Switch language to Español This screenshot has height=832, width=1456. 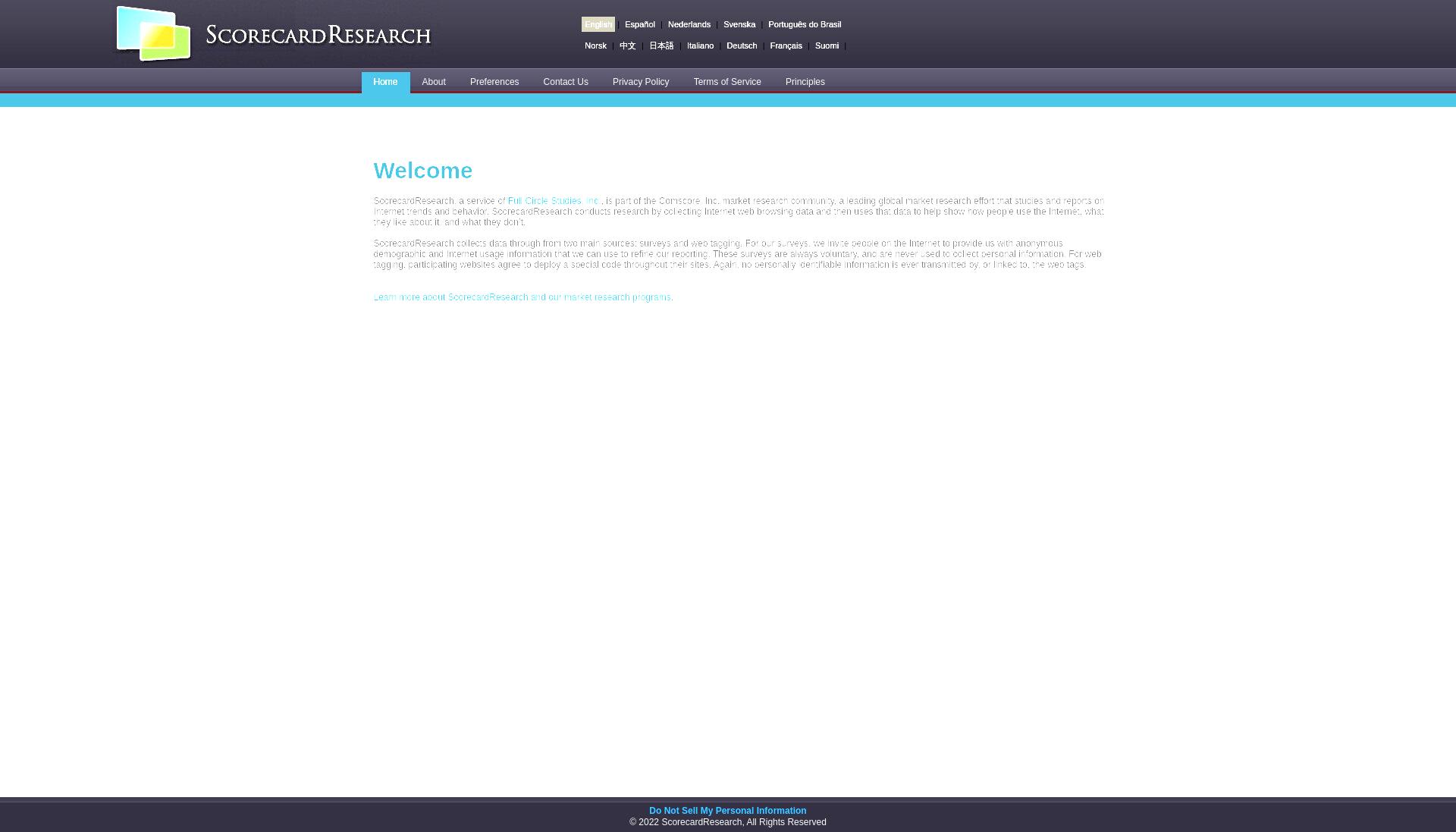click(640, 24)
